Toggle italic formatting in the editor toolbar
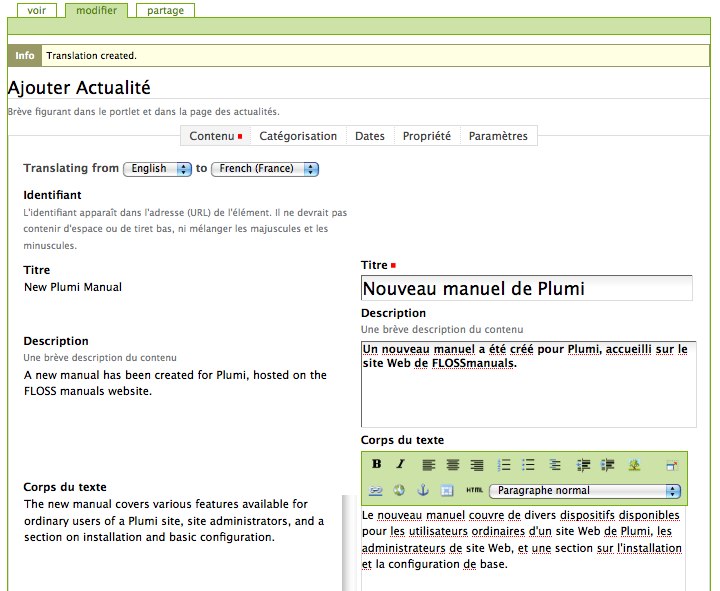This screenshot has height=591, width=720. tap(400, 465)
